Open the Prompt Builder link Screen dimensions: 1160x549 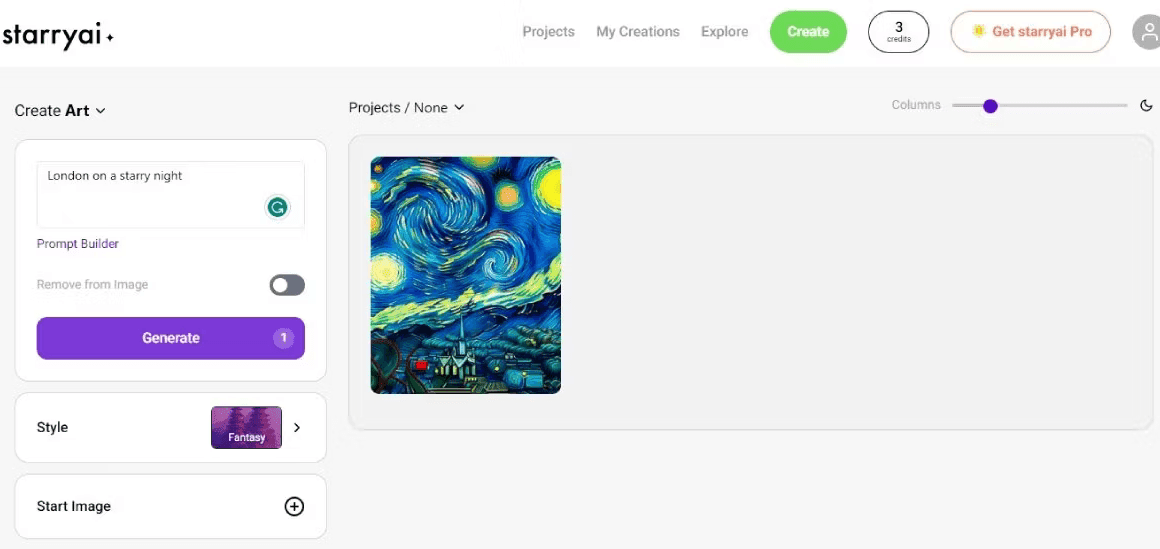click(x=78, y=243)
